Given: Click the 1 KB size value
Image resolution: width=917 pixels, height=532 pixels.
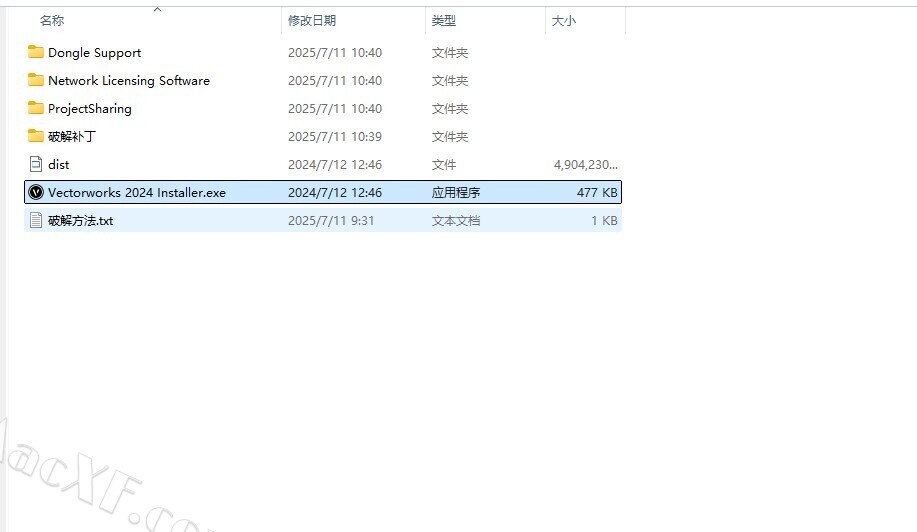Looking at the screenshot, I should click(604, 220).
